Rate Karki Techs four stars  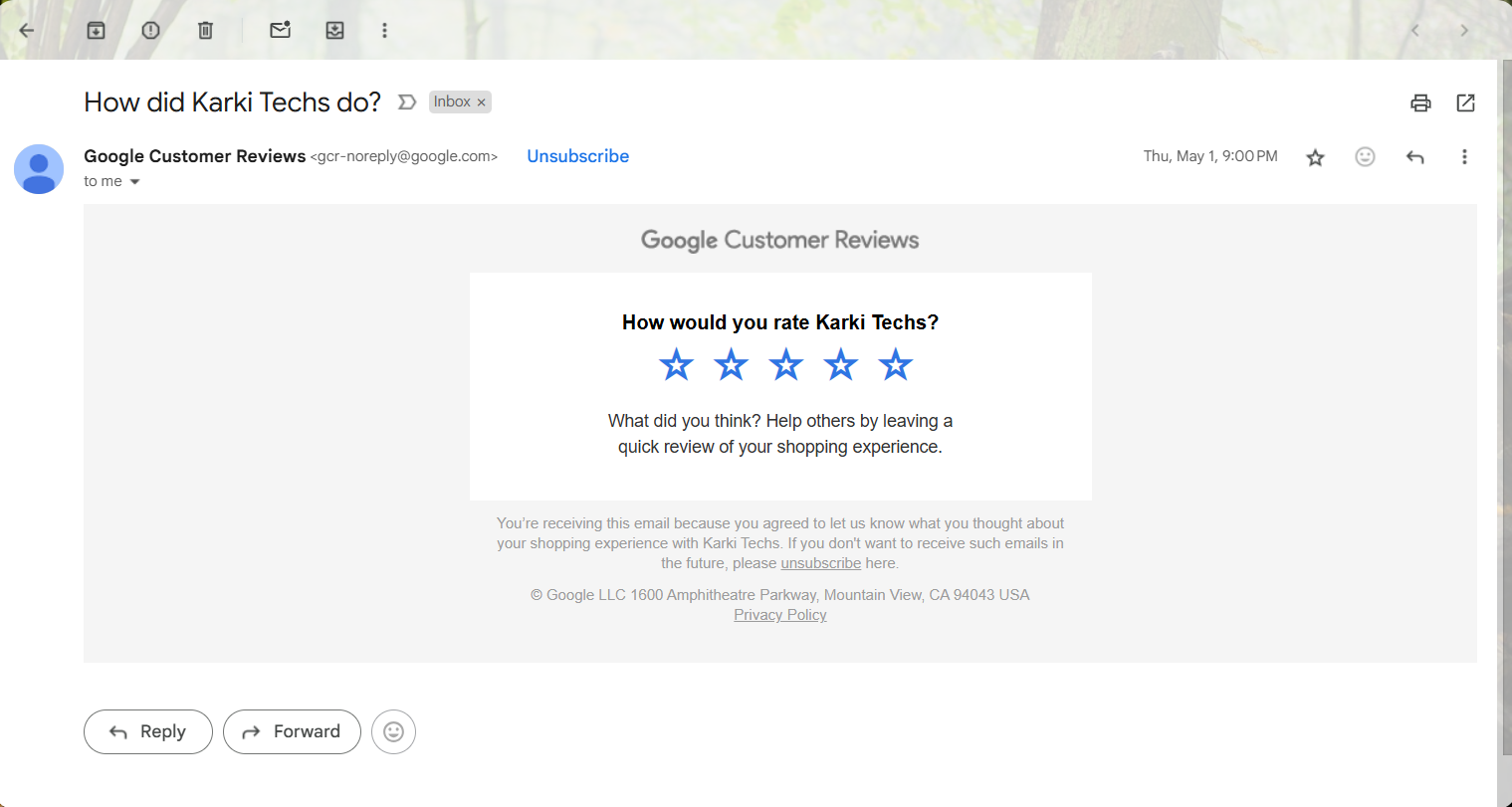click(x=840, y=365)
